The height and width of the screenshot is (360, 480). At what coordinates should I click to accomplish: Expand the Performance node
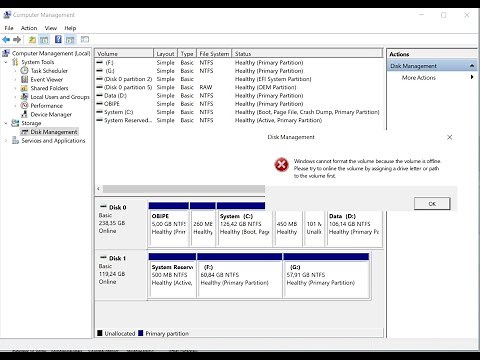15,106
